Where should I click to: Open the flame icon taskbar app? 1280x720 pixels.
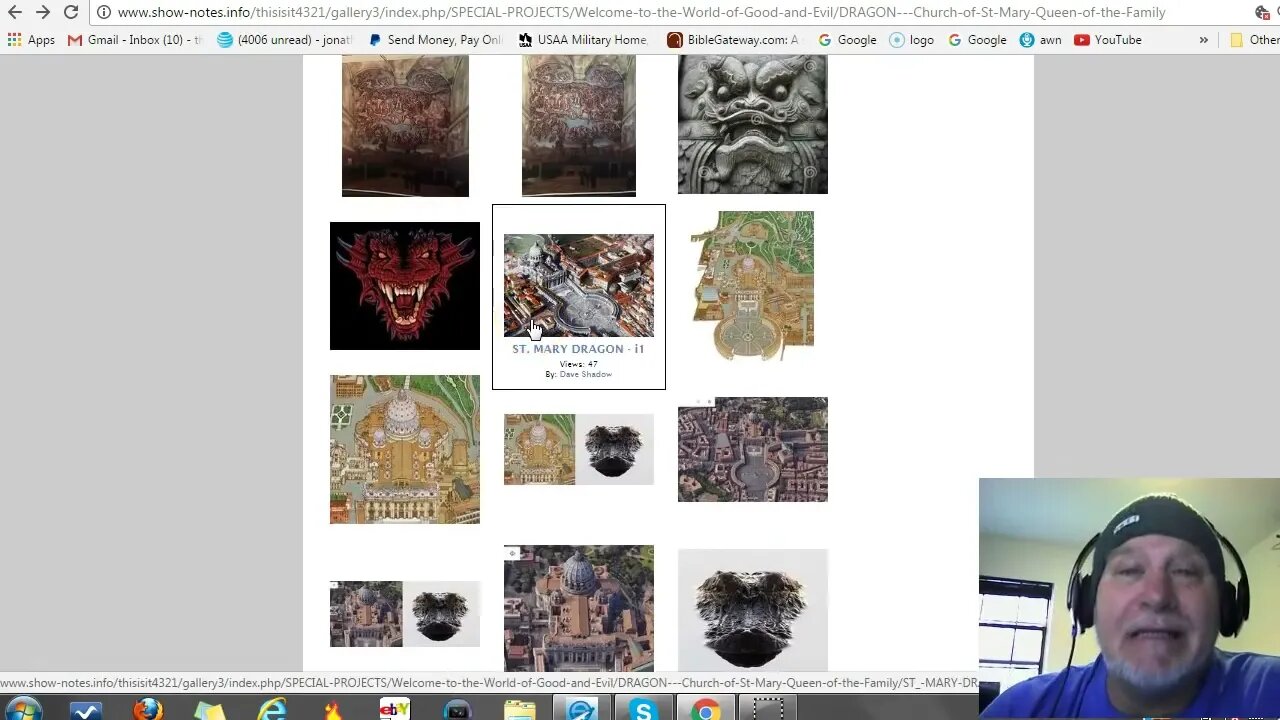click(333, 710)
